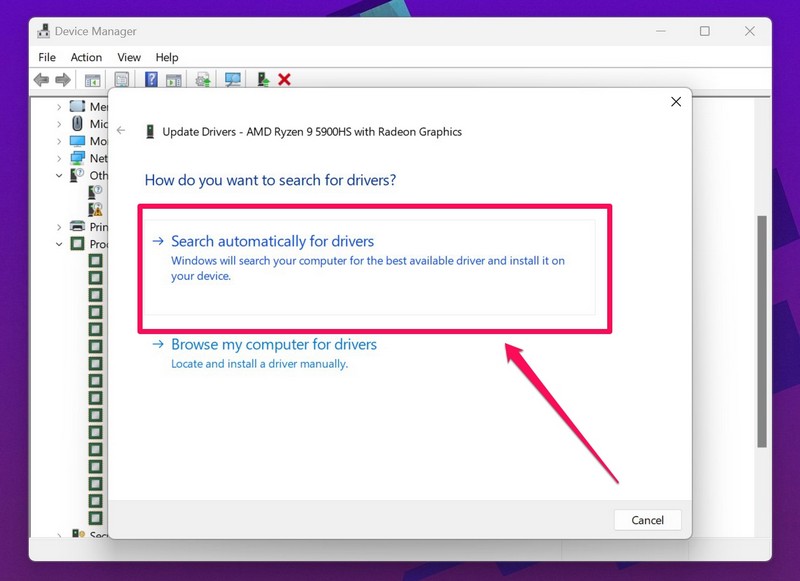Image resolution: width=800 pixels, height=581 pixels.
Task: Select the unknown device with yellow warning icon
Action: coord(96,209)
